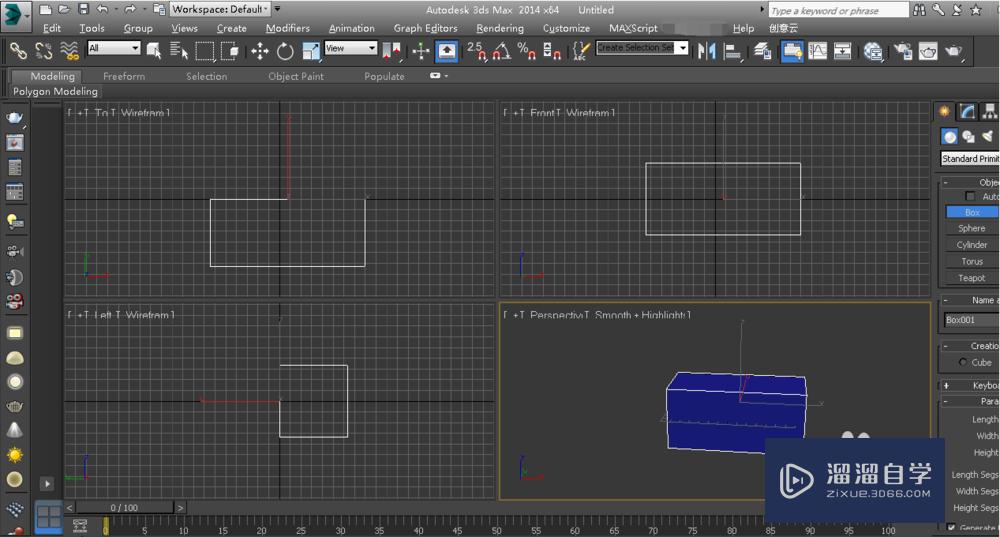Viewport: 1000px width, 537px height.
Task: Toggle the Angle Snap icon
Action: 500,51
